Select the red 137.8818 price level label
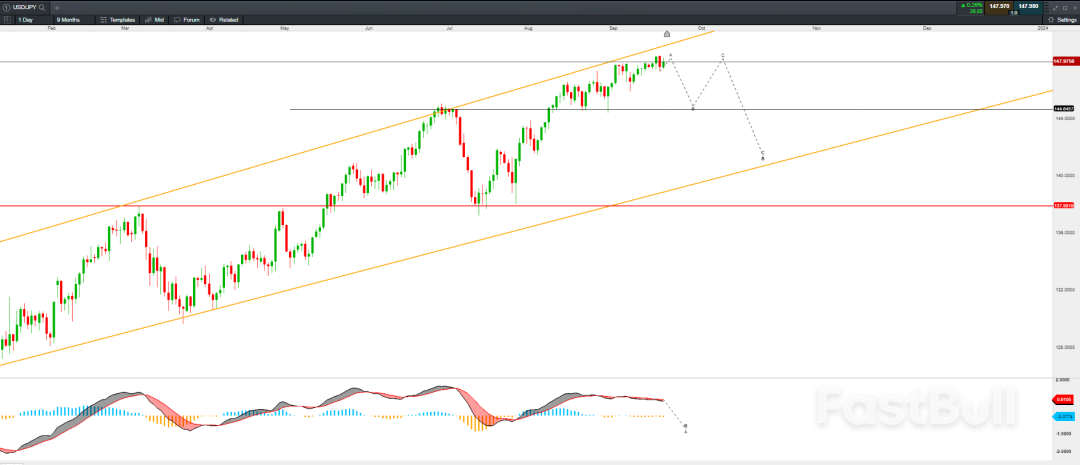The height and width of the screenshot is (465, 1080). coord(1064,206)
